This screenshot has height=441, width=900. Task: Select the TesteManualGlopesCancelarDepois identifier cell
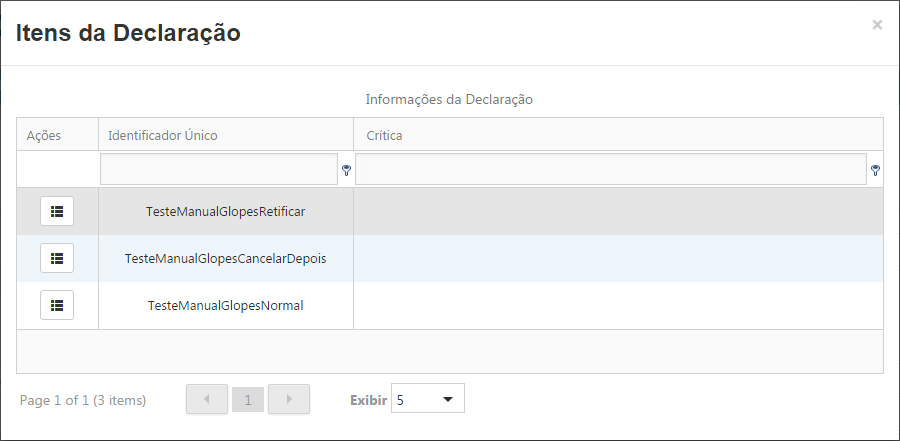(225, 258)
